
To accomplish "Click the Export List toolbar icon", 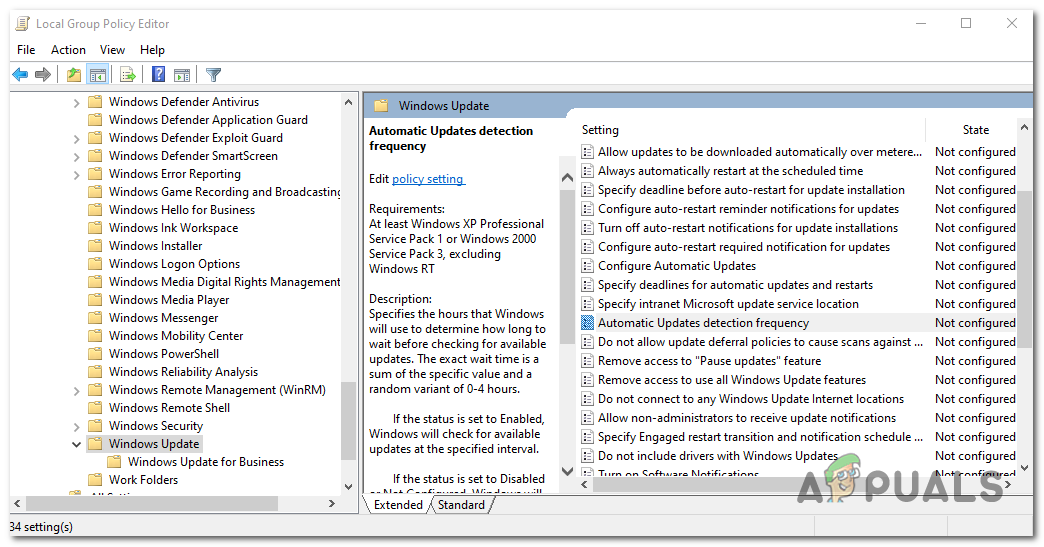I will pos(128,75).
